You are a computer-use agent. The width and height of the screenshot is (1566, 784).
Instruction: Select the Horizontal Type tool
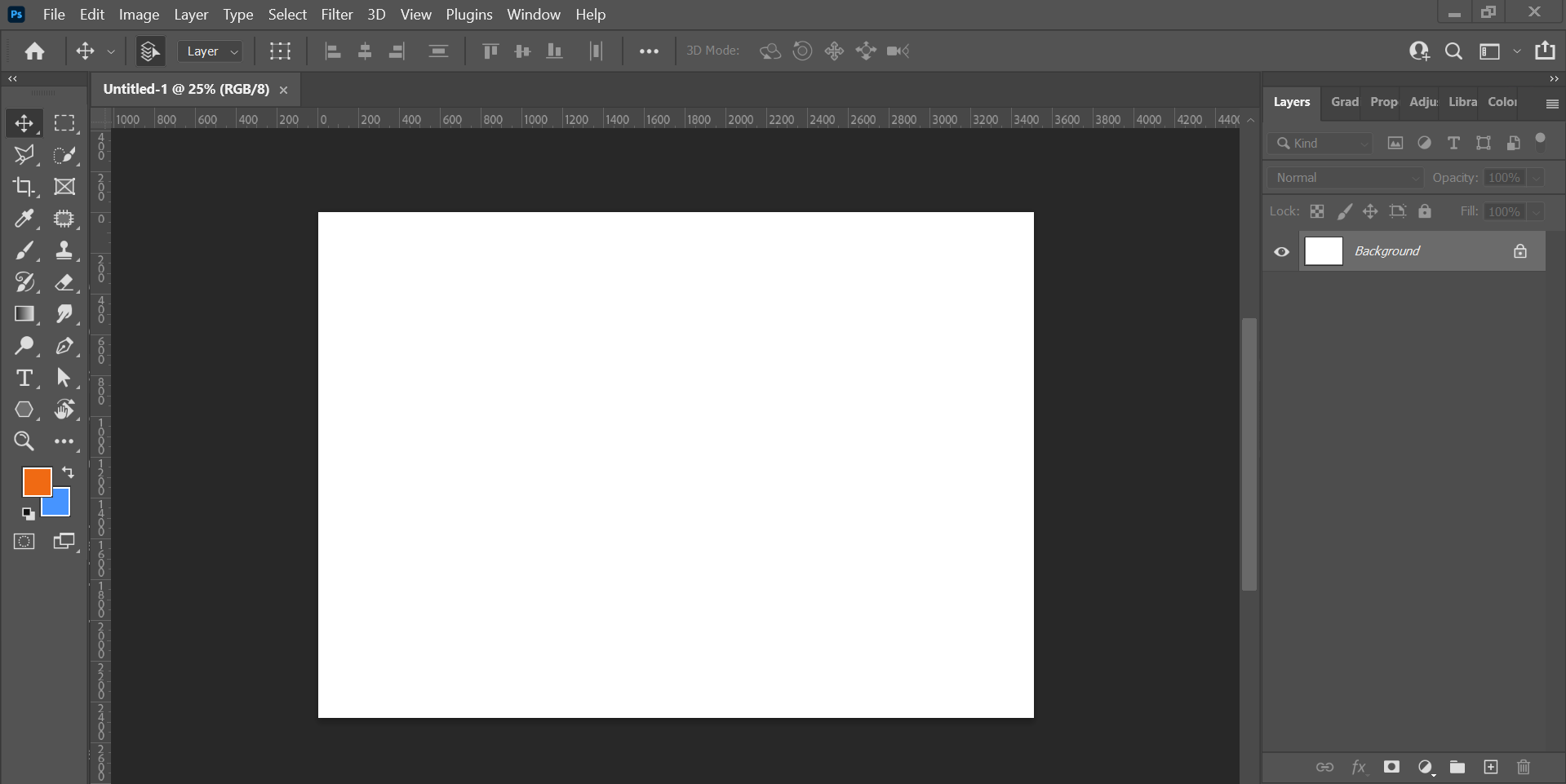tap(24, 378)
